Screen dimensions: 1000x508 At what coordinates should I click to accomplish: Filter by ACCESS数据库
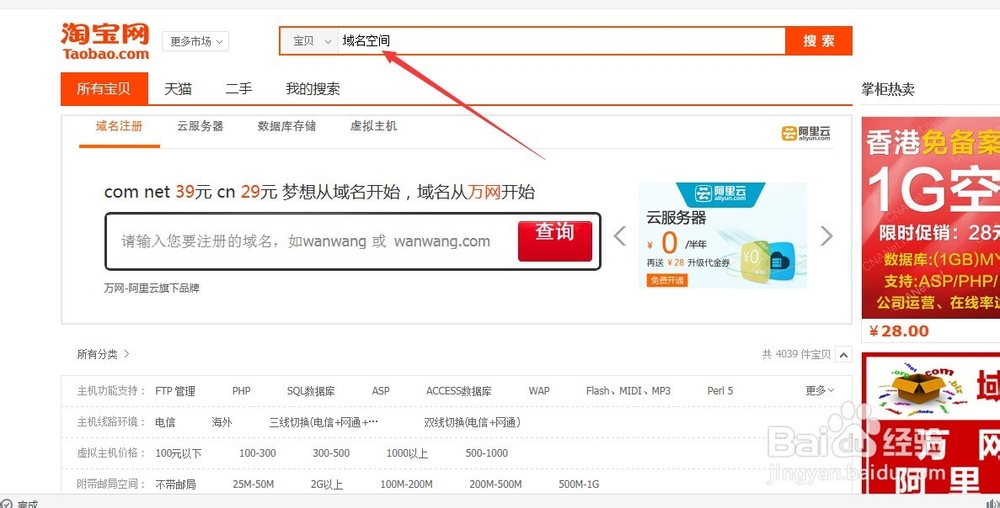[459, 391]
